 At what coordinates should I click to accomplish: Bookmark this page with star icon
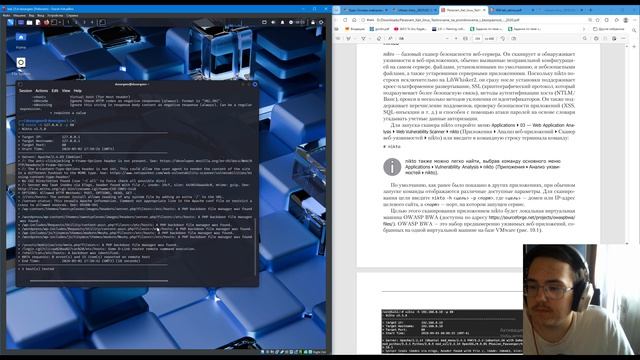click(x=597, y=20)
